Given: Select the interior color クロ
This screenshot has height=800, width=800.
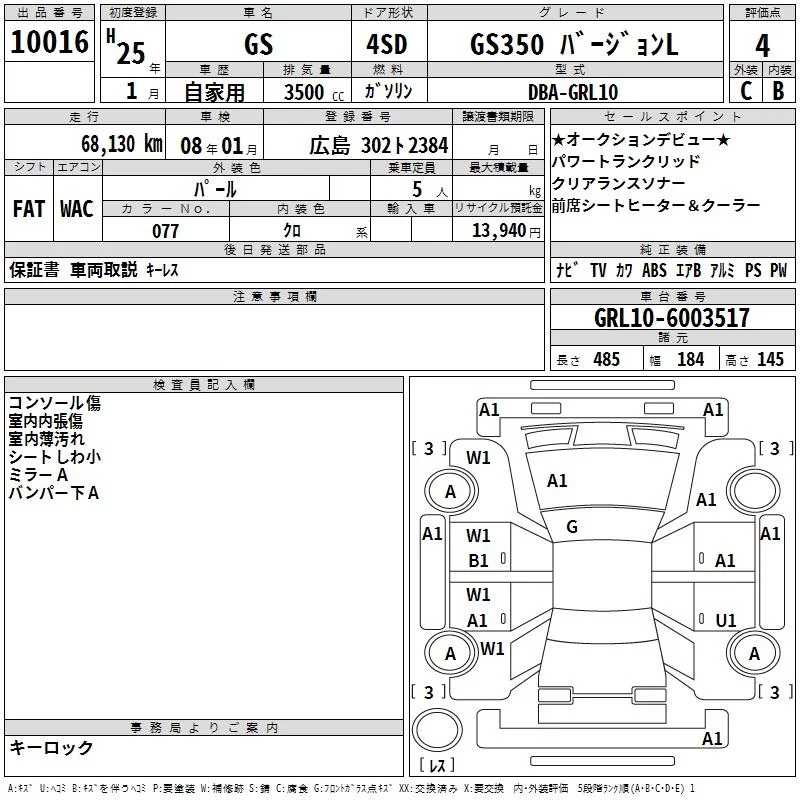Looking at the screenshot, I should click(x=292, y=231).
